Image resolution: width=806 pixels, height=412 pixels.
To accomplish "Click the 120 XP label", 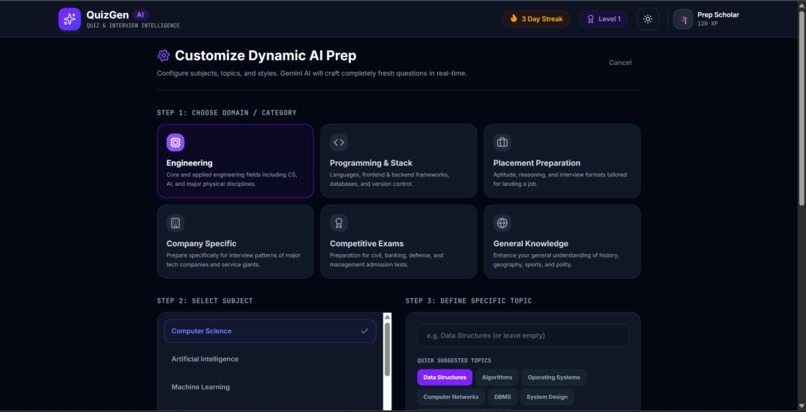I will coord(707,24).
